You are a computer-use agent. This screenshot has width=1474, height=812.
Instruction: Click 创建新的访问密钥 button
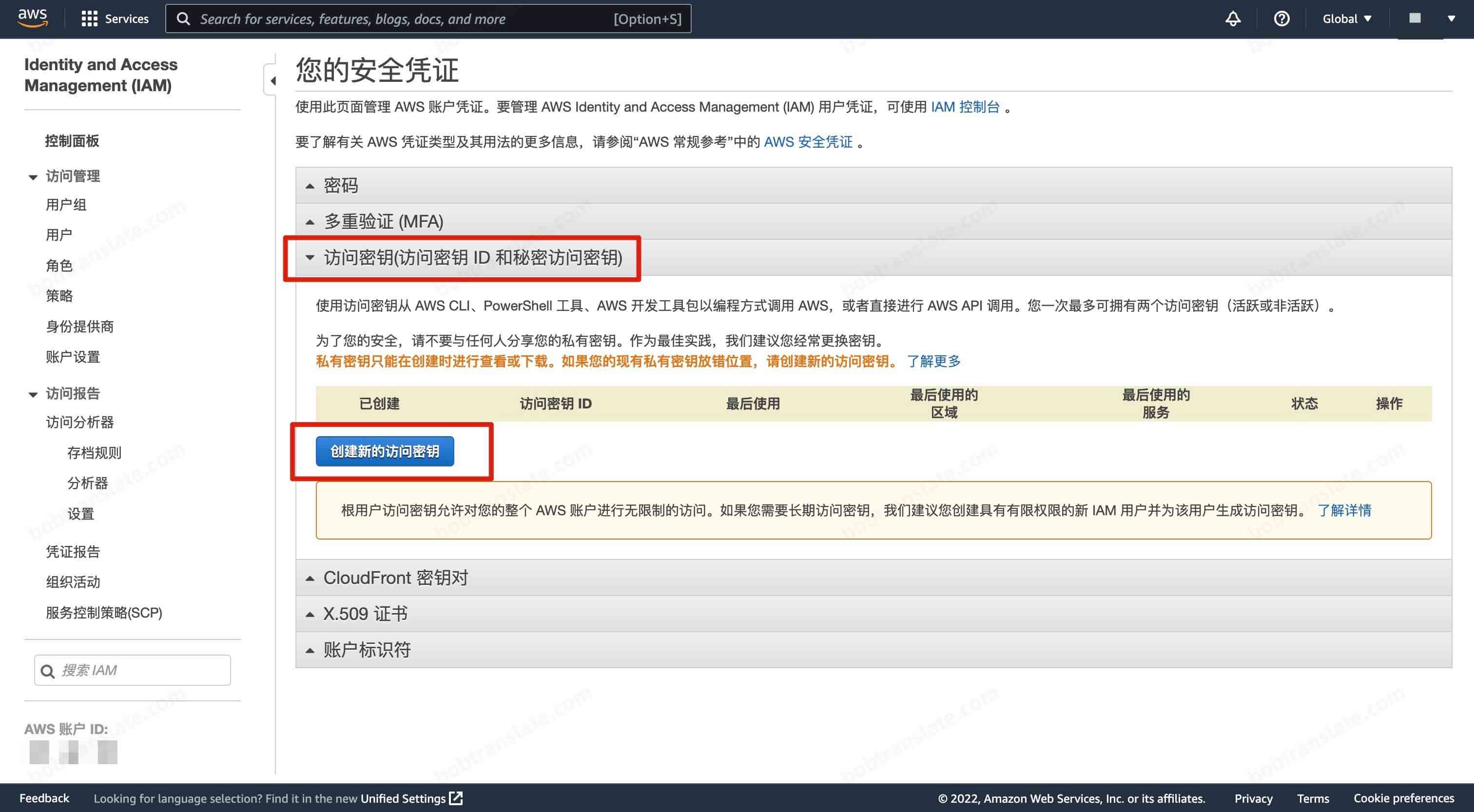pos(385,451)
